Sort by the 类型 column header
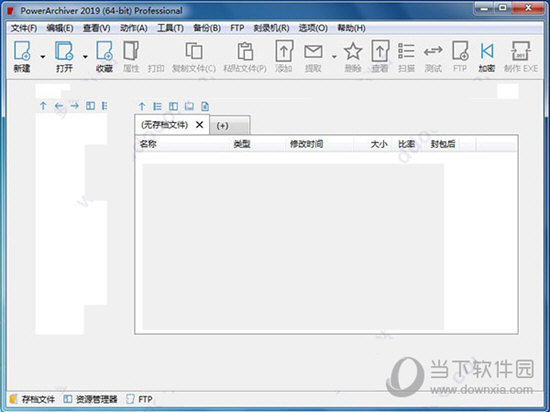Screen dimensions: 550x412 [242, 144]
